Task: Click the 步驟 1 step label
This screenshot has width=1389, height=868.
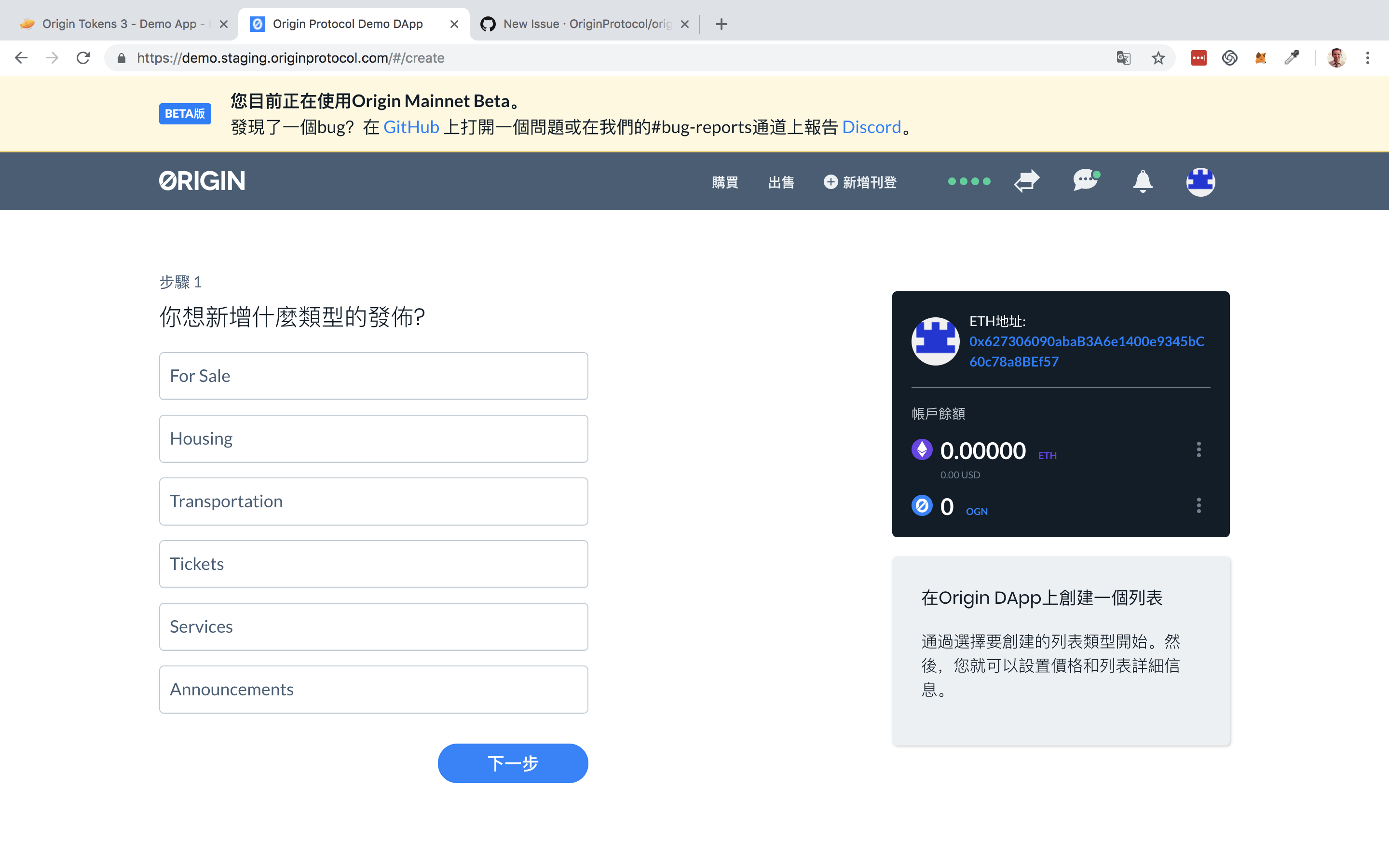Action: click(x=180, y=282)
